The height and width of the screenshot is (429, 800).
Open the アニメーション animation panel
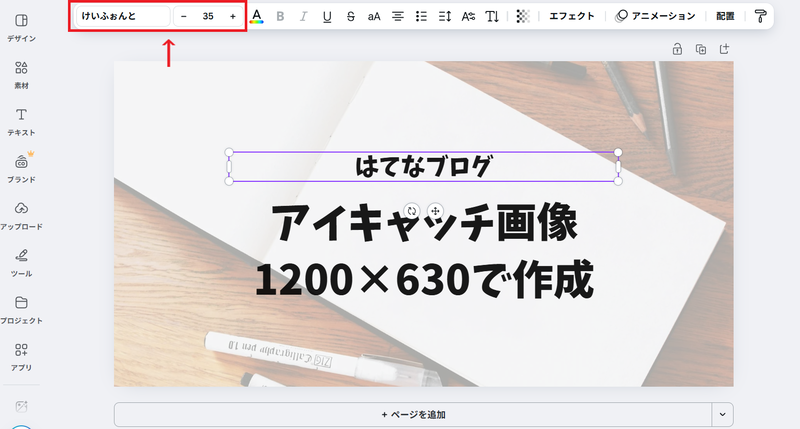656,16
